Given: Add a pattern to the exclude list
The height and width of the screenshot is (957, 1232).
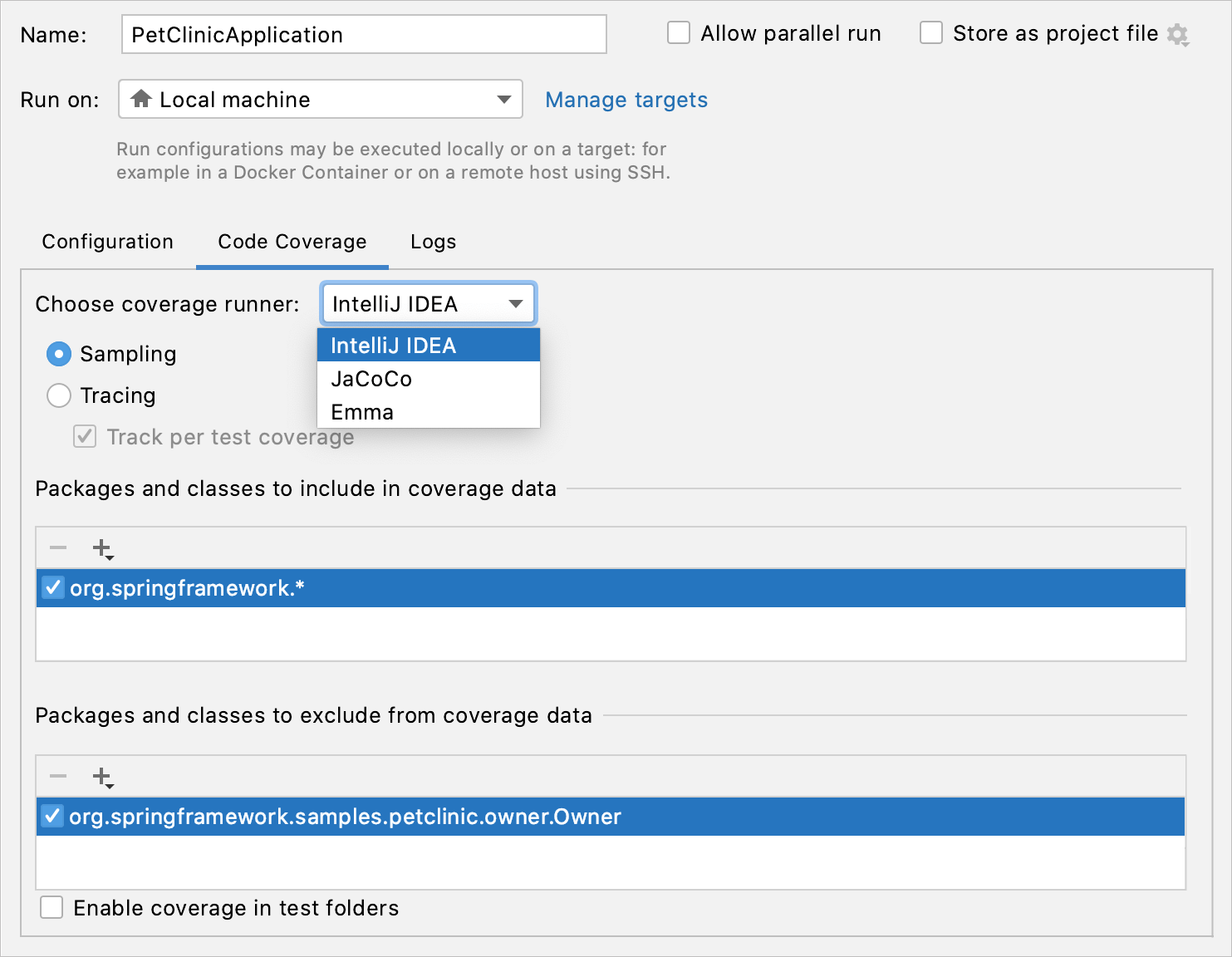Looking at the screenshot, I should [x=101, y=776].
